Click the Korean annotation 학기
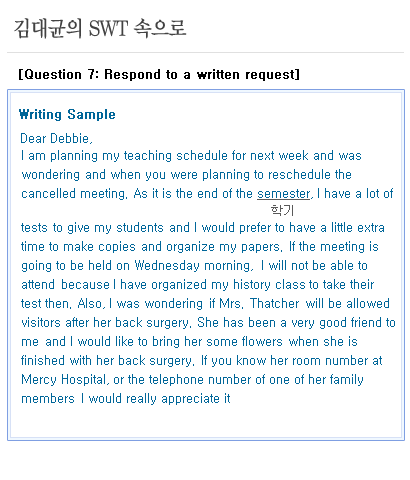The height and width of the screenshot is (480, 410). (282, 210)
